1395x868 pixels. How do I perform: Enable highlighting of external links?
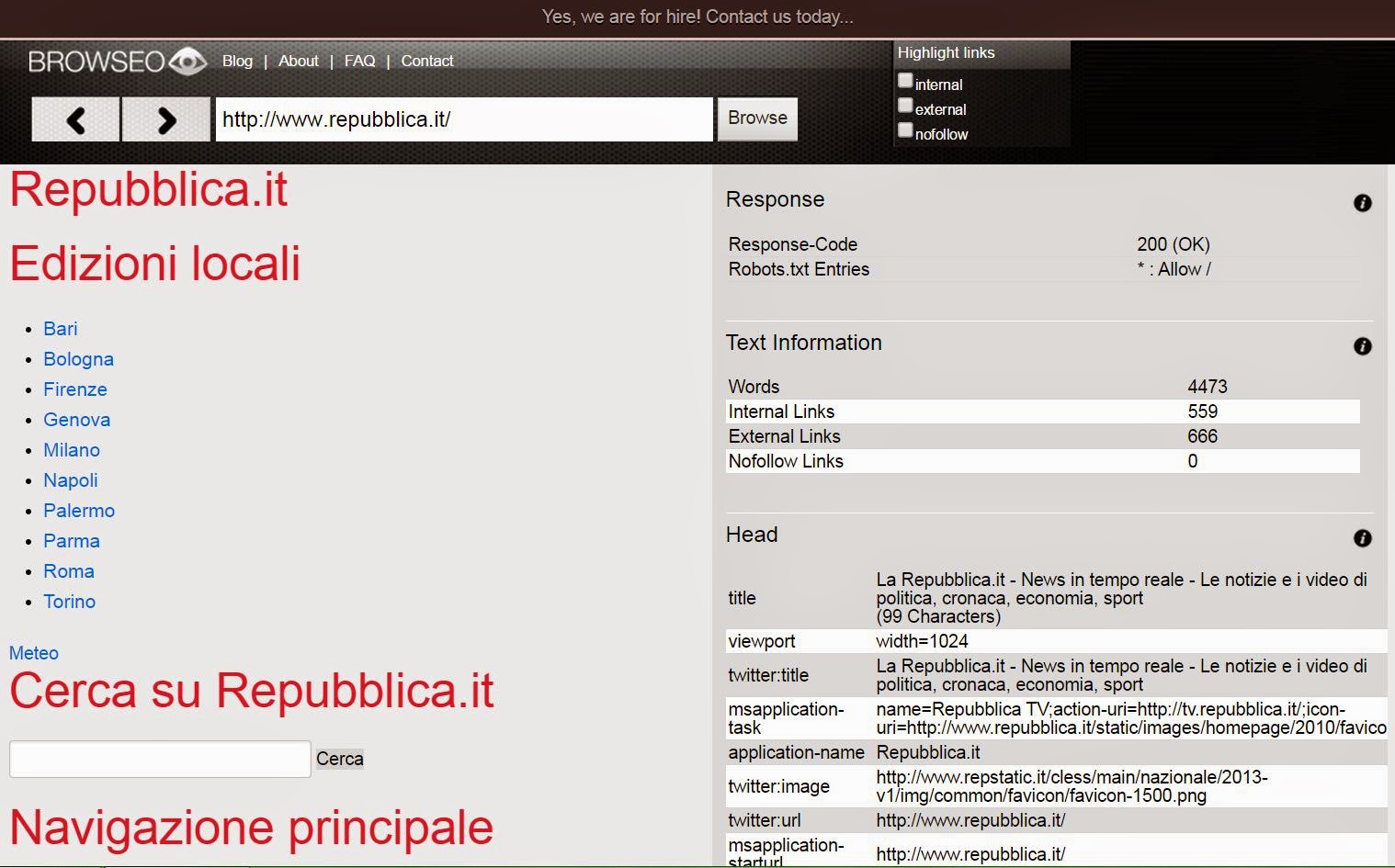tap(905, 106)
